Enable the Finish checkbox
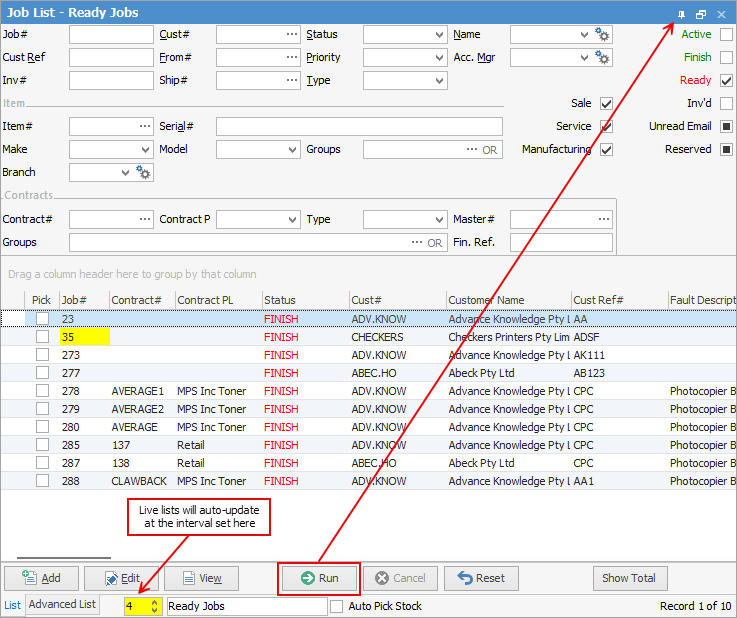 tap(726, 57)
